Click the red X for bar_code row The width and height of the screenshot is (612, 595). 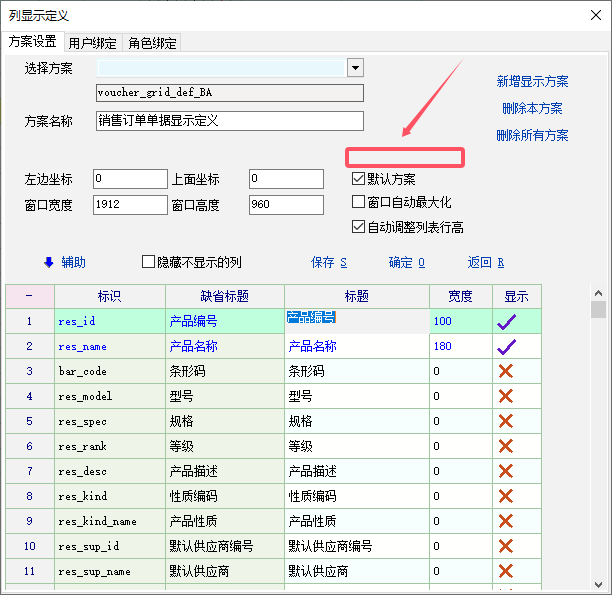point(506,371)
